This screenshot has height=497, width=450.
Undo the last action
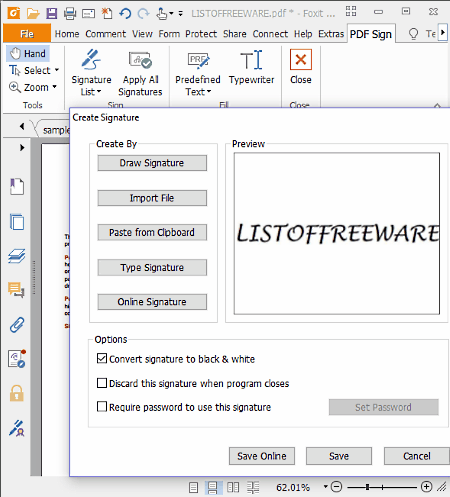point(125,13)
